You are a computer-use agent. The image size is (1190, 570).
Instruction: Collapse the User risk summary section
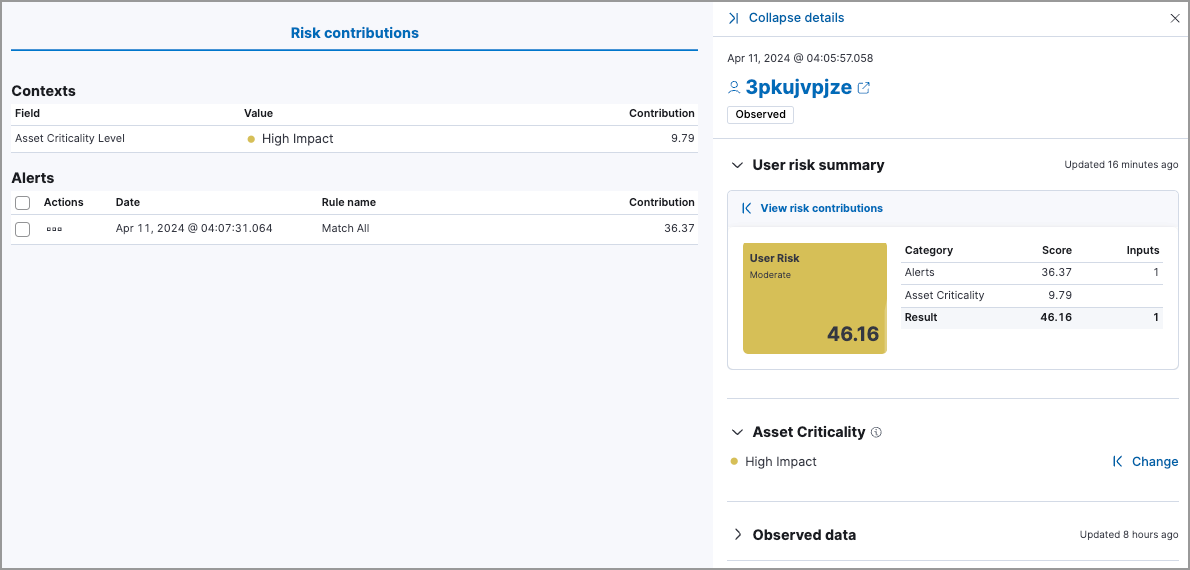coord(738,165)
